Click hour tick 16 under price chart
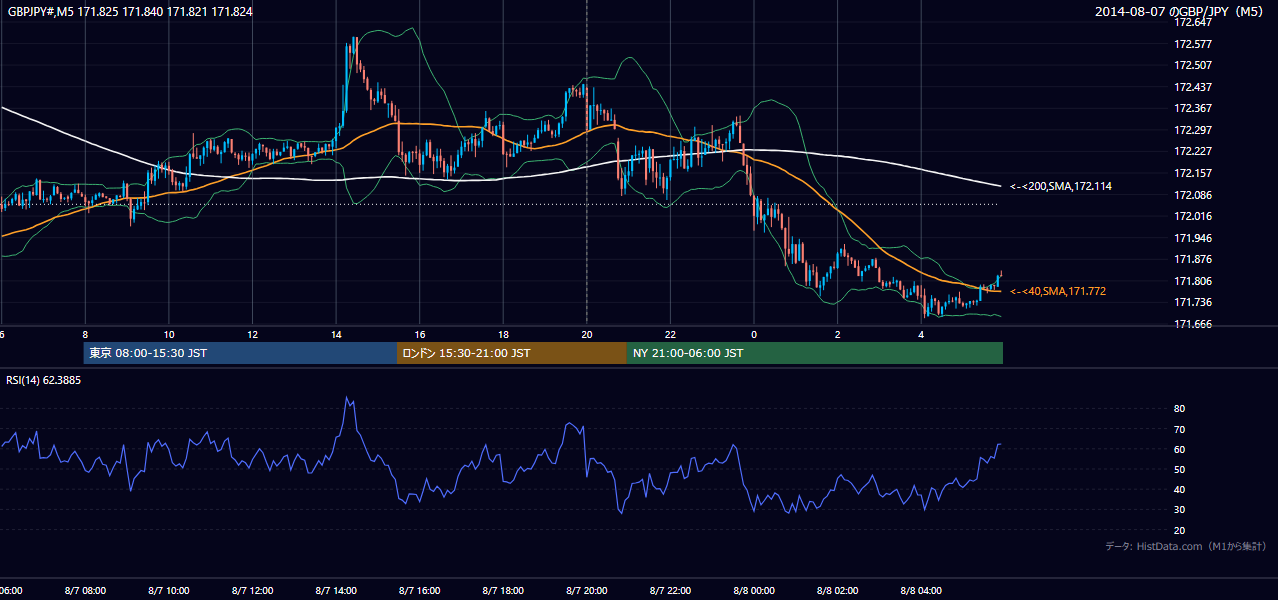 420,335
